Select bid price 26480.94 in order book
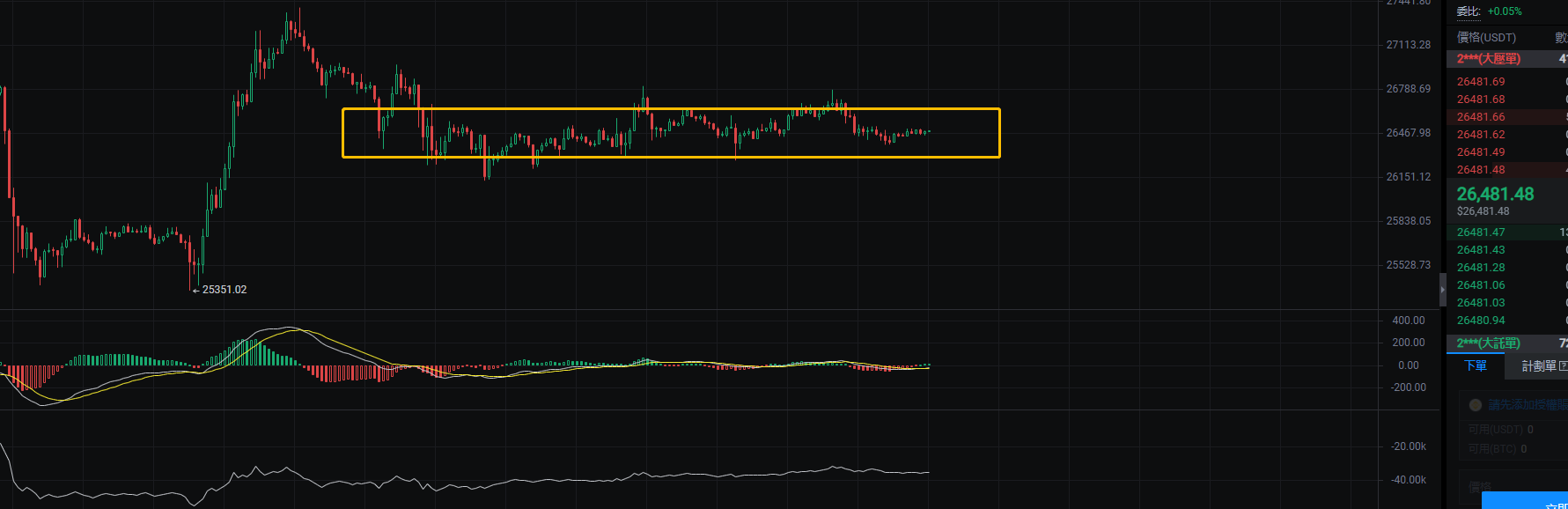1568x509 pixels. coord(1481,321)
